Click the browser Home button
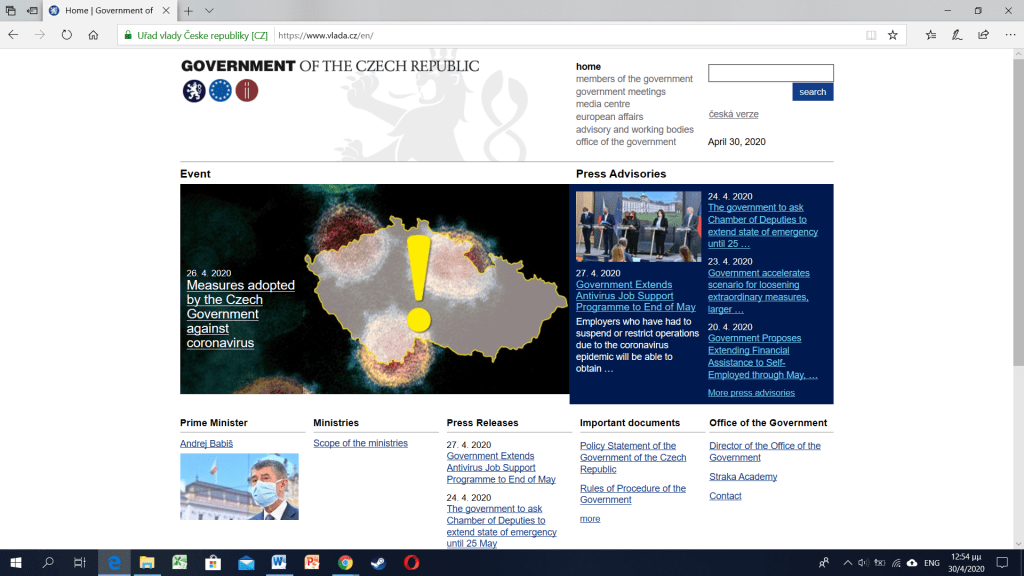 [93, 34]
